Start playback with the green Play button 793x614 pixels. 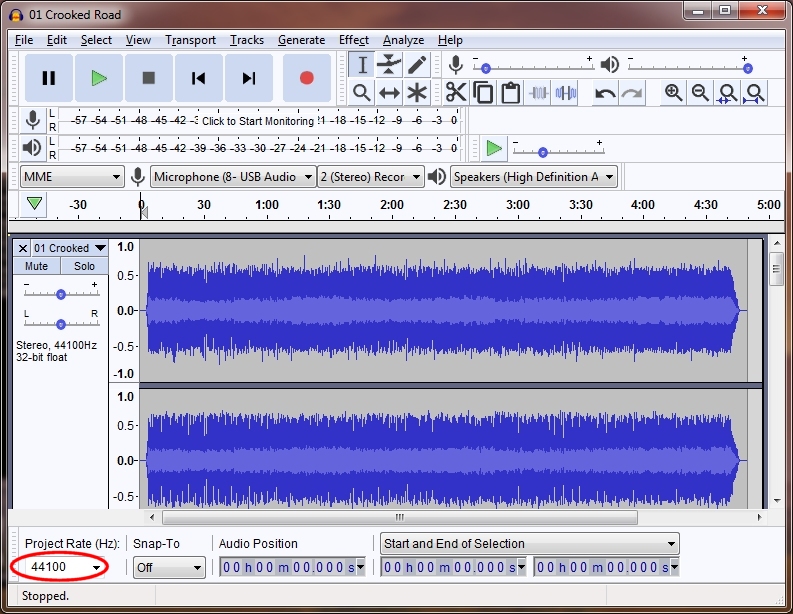point(99,78)
